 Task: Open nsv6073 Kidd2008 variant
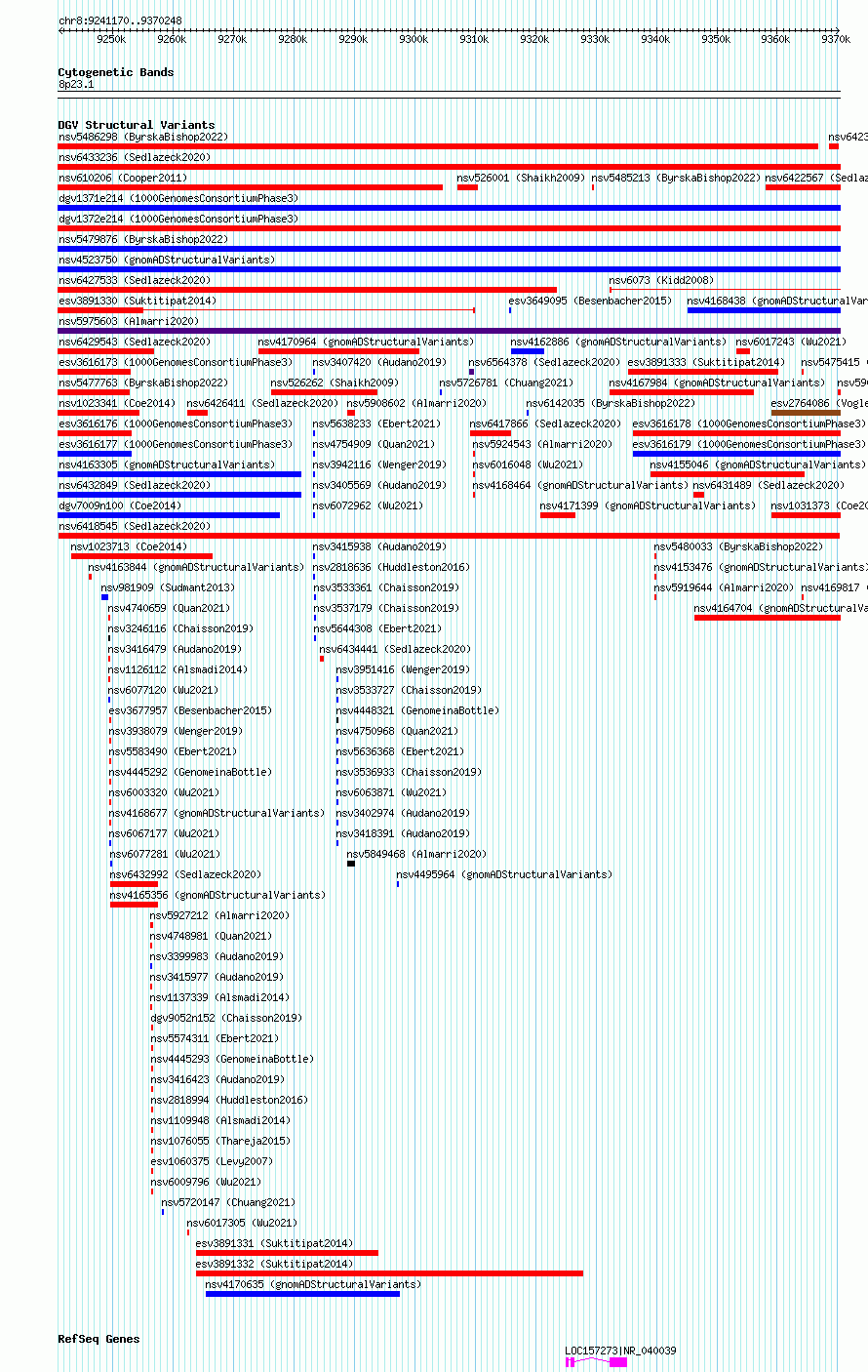coord(661,280)
